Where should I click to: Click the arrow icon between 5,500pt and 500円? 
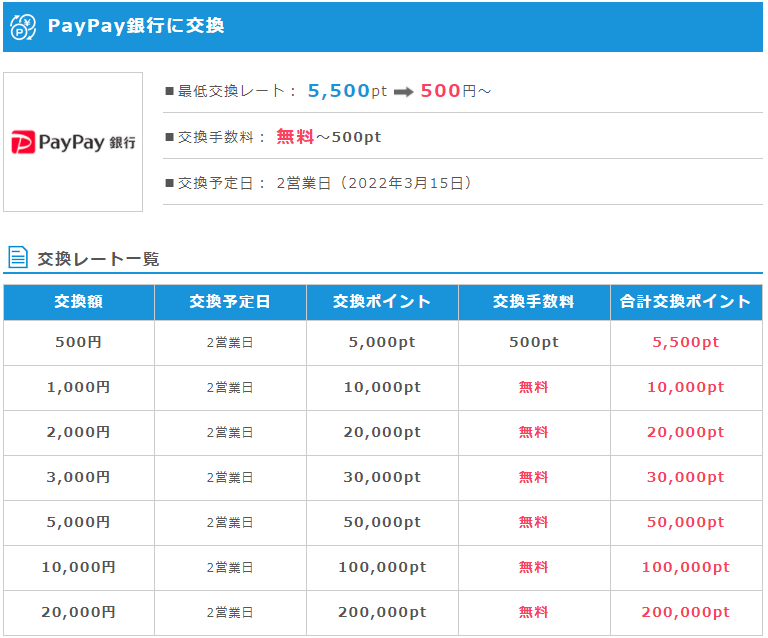click(x=404, y=92)
